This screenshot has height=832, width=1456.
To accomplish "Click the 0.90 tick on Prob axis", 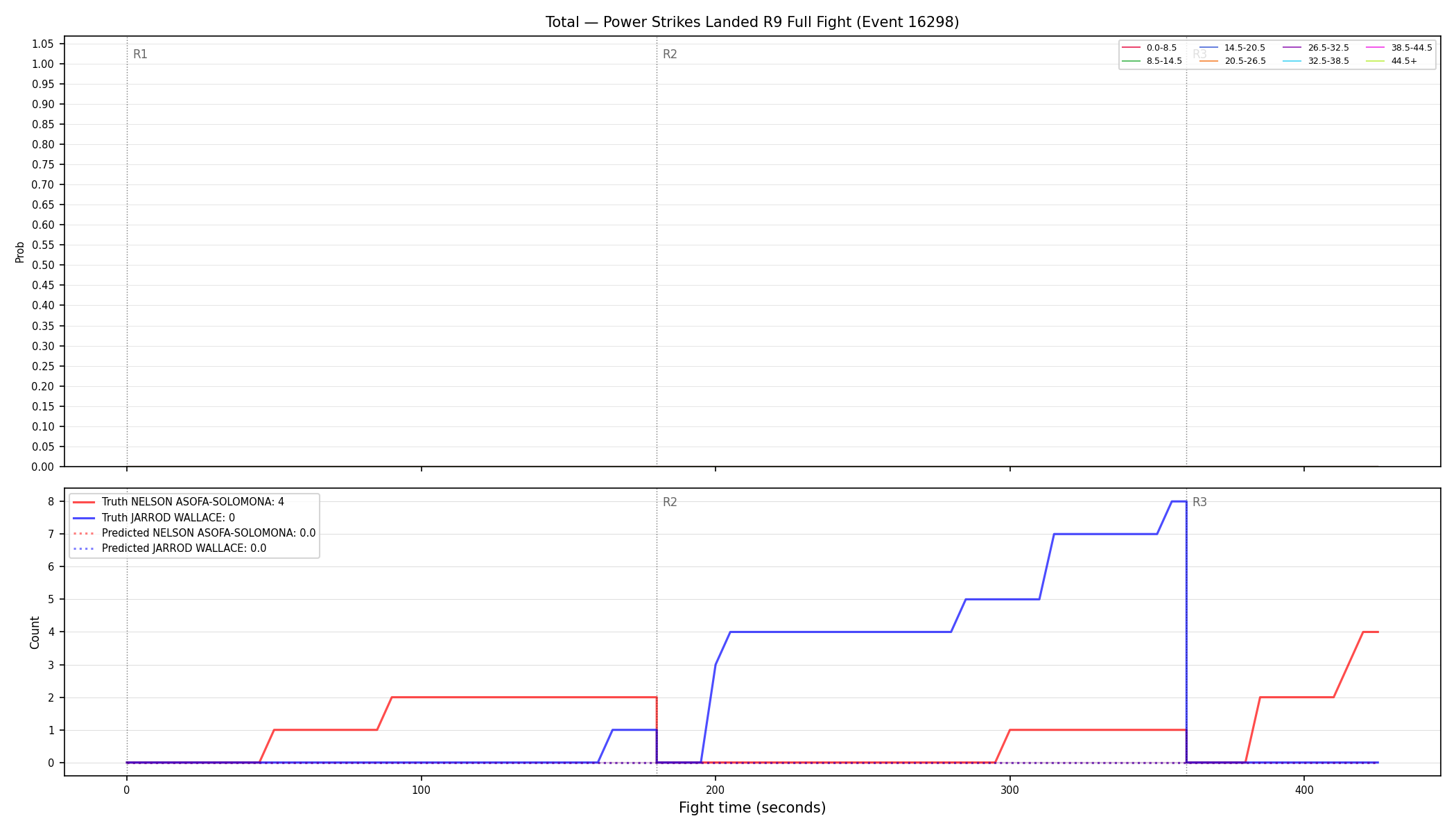I will (x=42, y=105).
